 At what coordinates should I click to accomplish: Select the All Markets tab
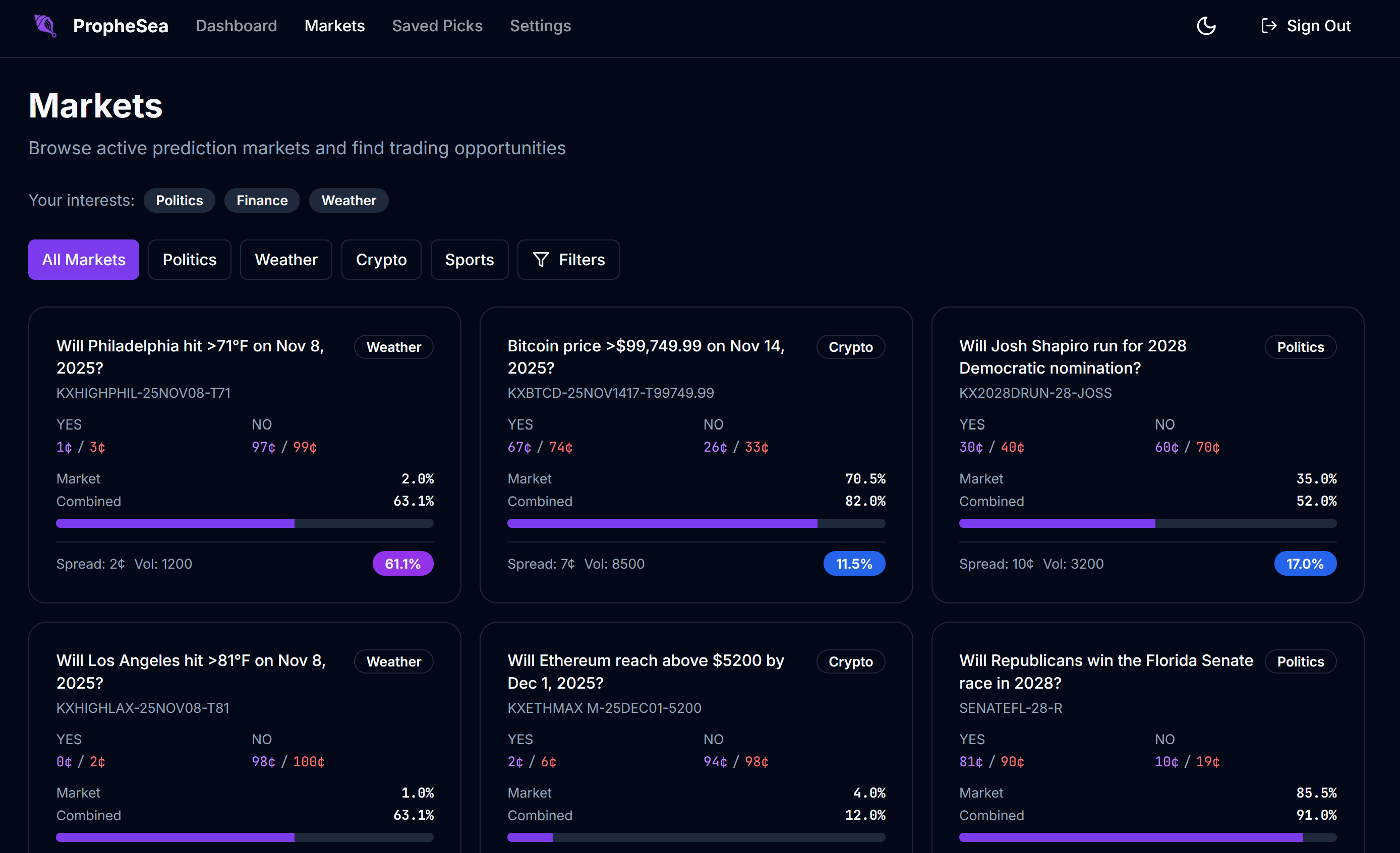84,260
